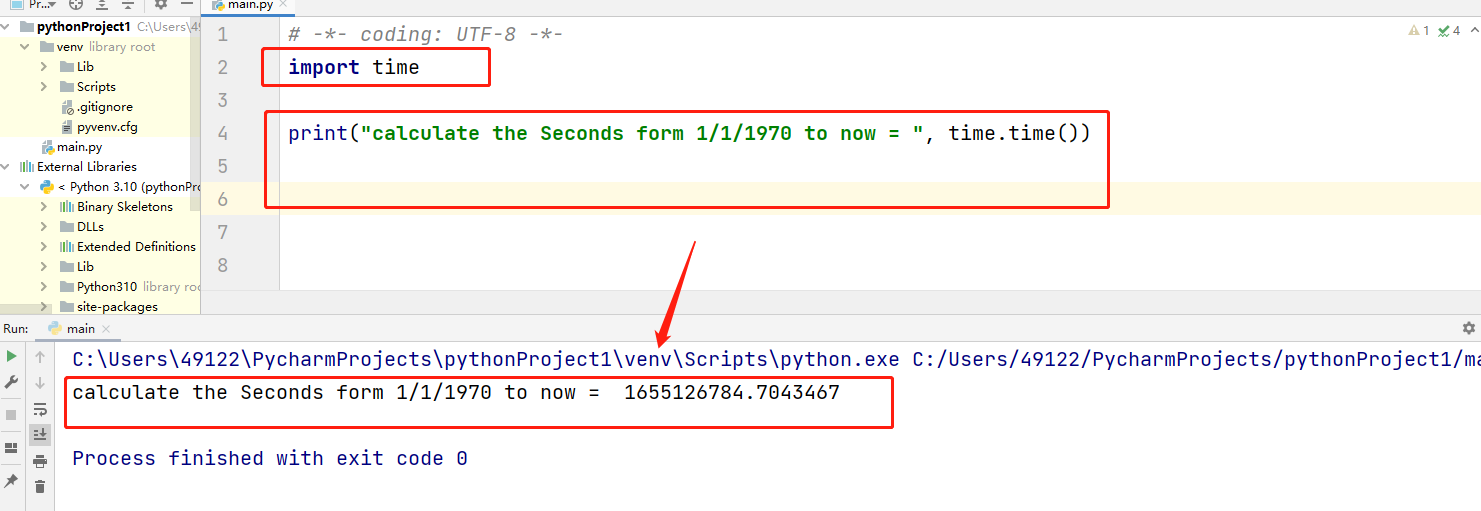Click the Stop process square icon
1481x511 pixels.
[11, 414]
